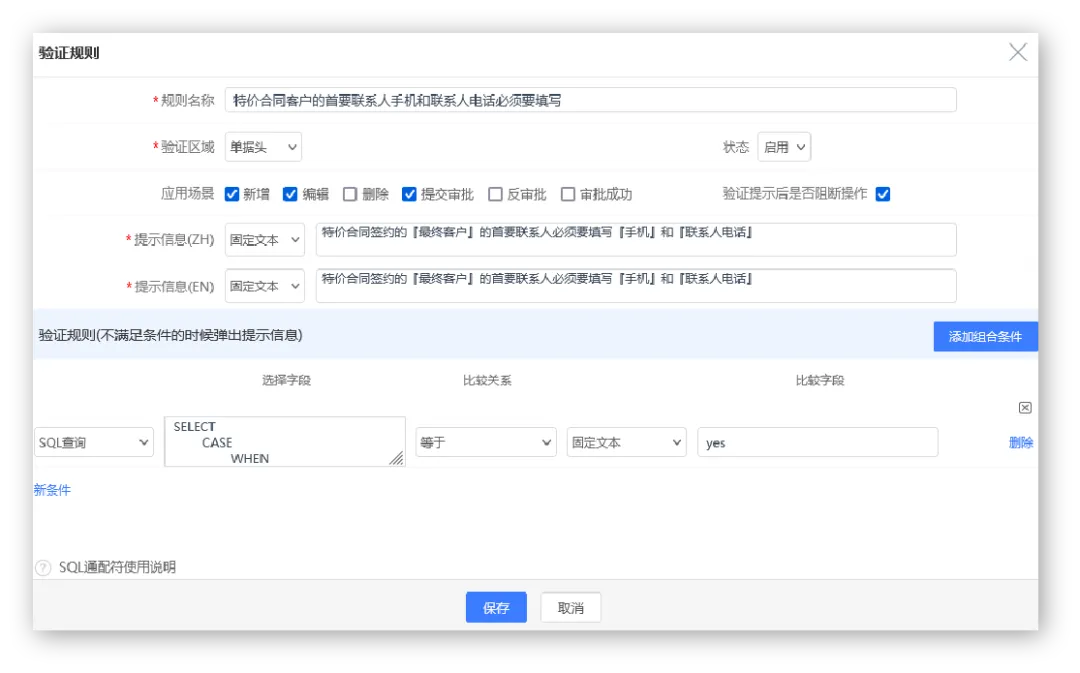
Task: Click the SQL通配符使用说明 help question icon
Action: pyautogui.click(x=43, y=568)
